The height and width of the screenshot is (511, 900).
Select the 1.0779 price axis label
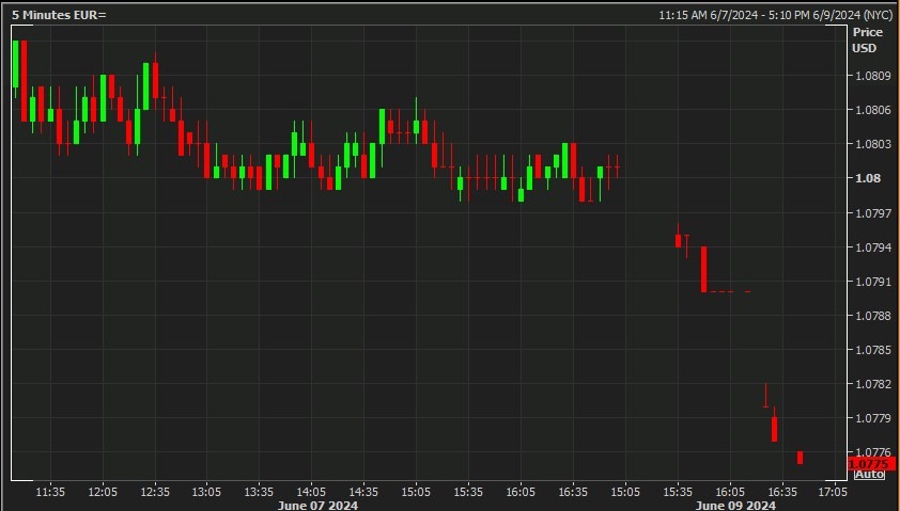point(872,418)
